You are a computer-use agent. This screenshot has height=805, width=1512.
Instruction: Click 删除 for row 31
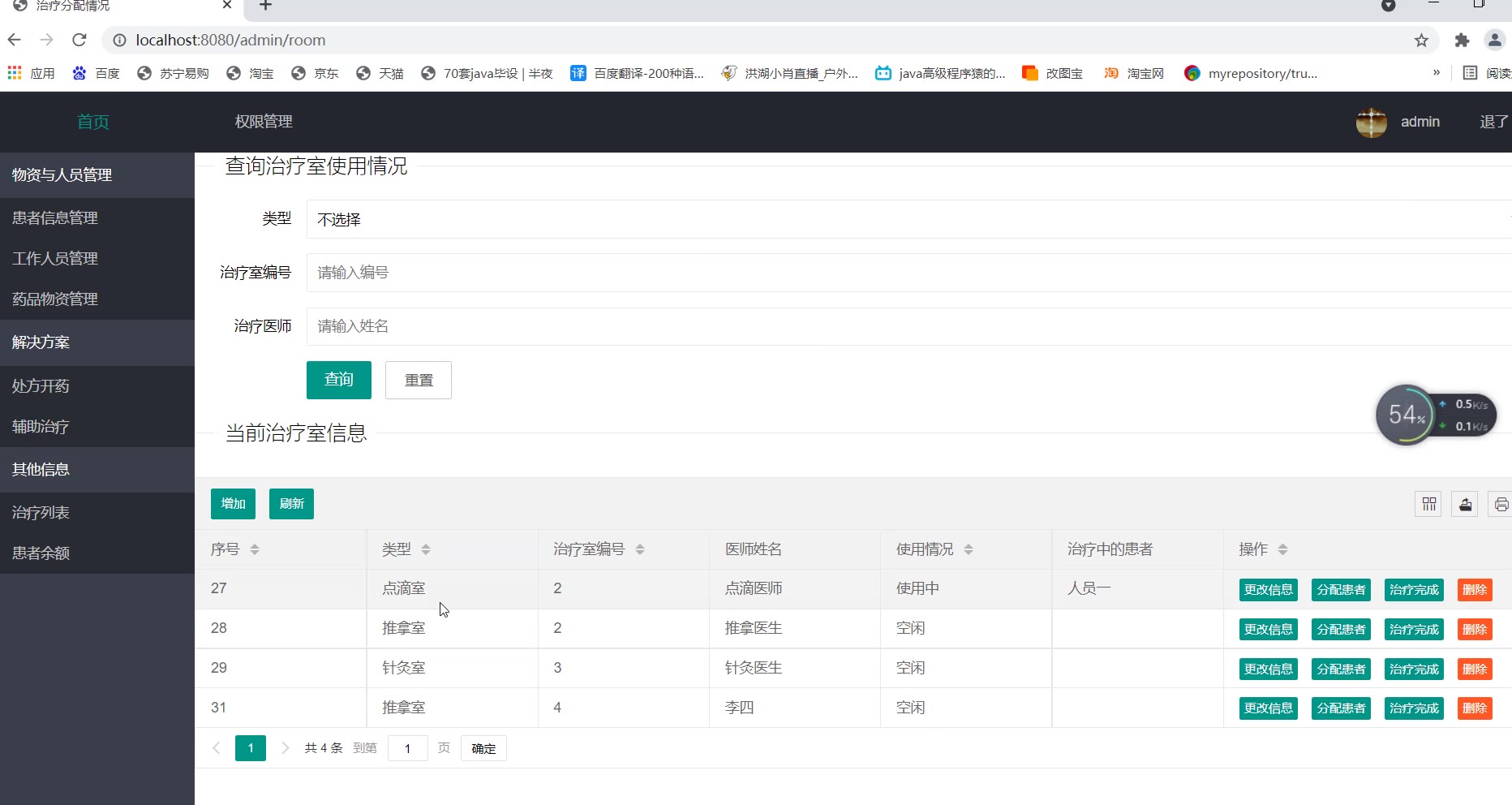[1475, 708]
